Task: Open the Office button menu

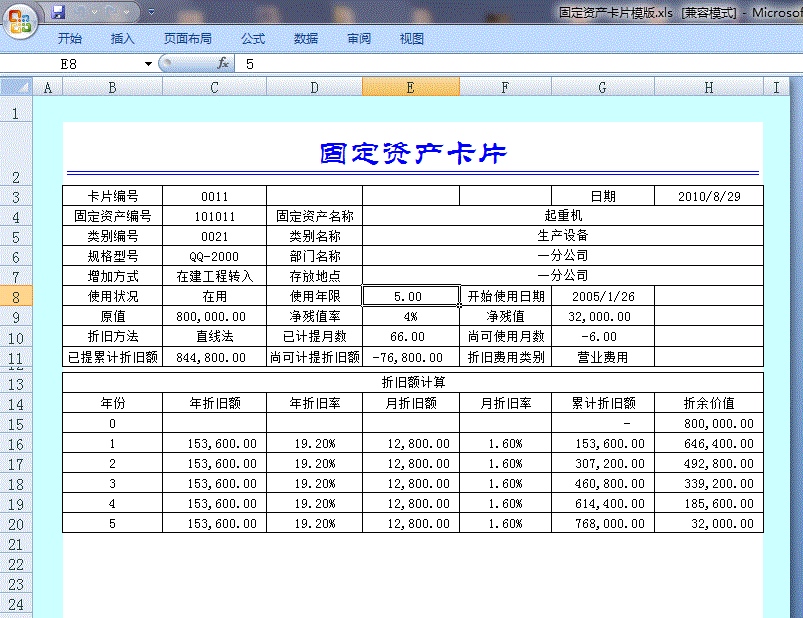Action: [22, 22]
